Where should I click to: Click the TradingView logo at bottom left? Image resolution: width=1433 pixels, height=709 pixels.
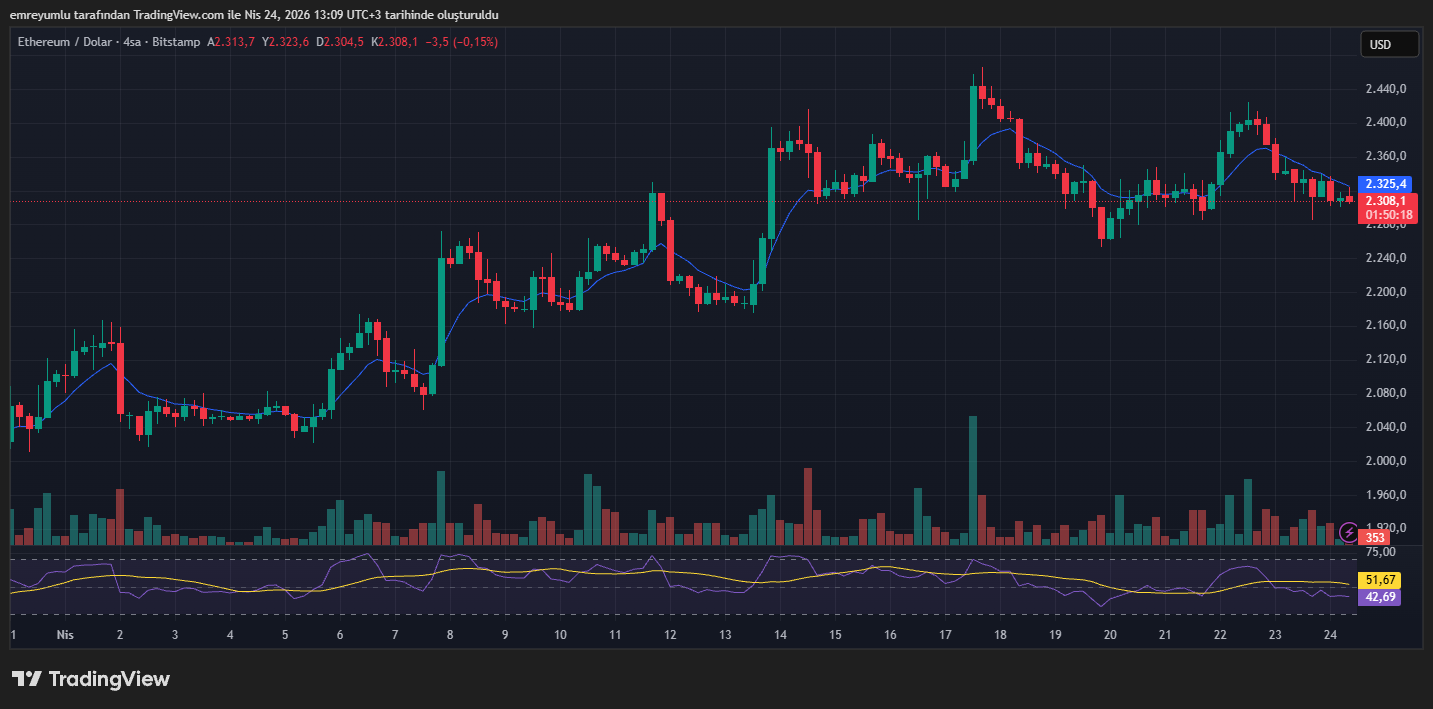[91, 679]
